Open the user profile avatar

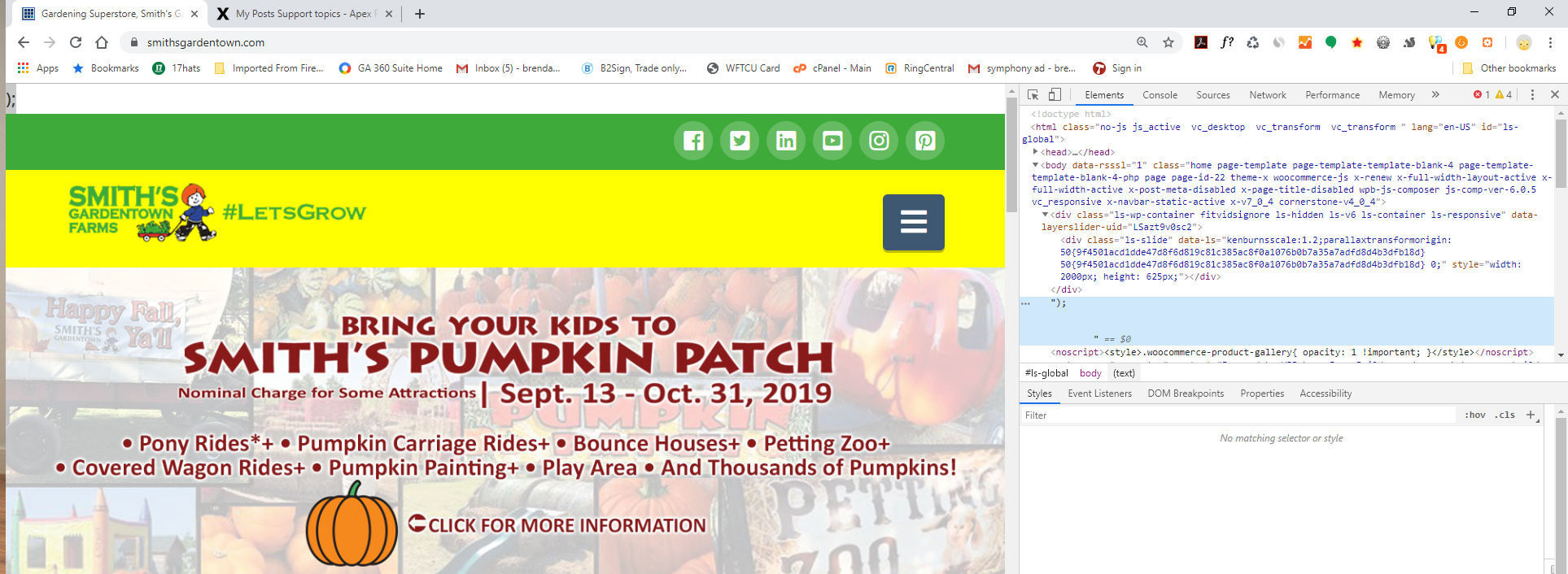point(1524,42)
